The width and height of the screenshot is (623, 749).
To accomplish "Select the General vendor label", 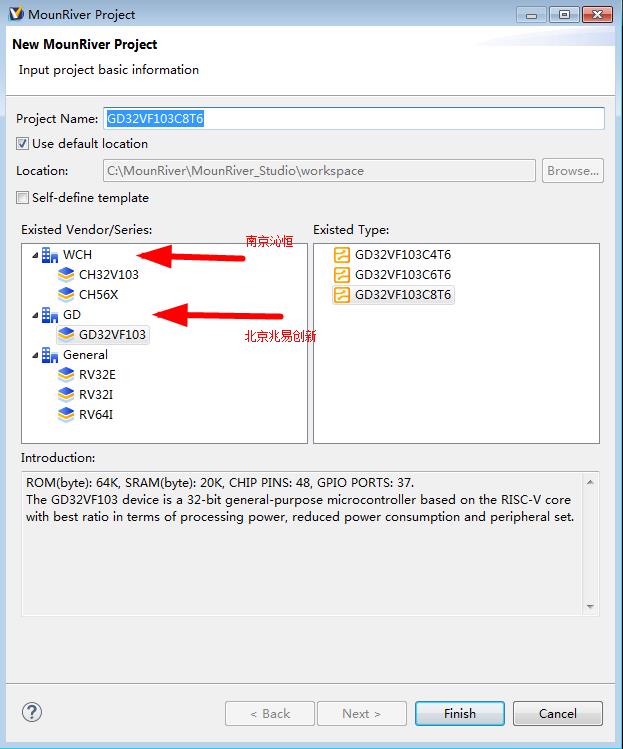I will (x=86, y=355).
